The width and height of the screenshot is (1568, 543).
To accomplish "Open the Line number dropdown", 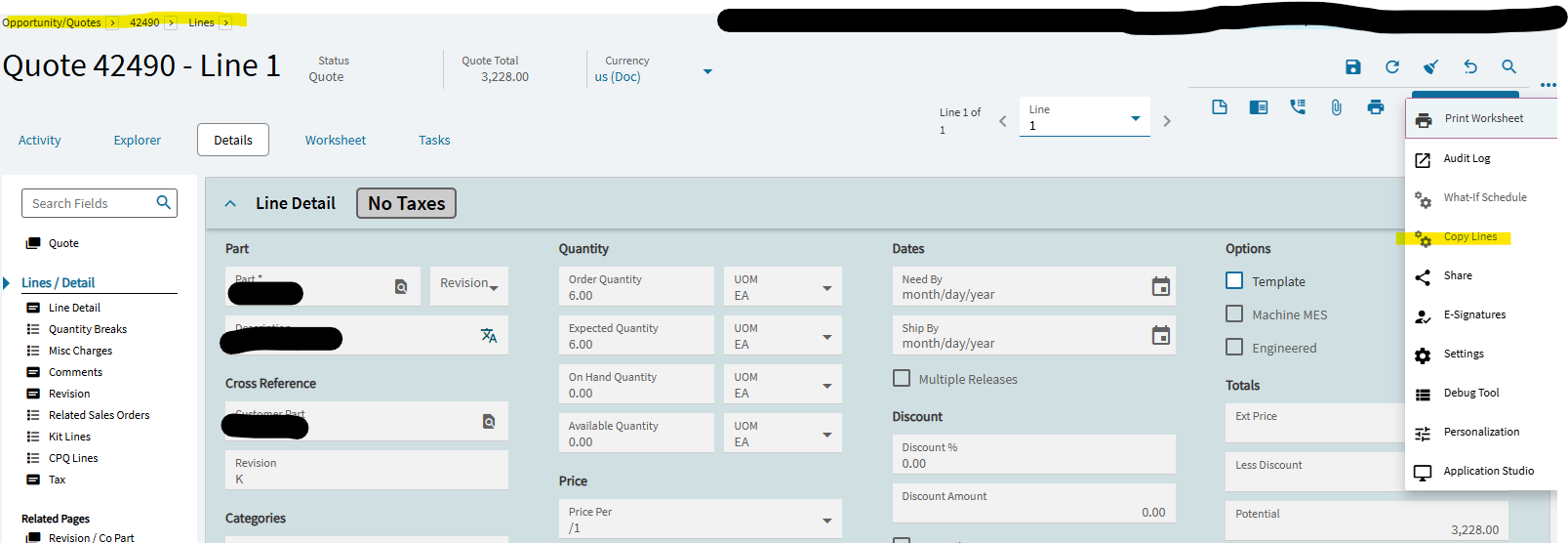I will [x=1135, y=118].
